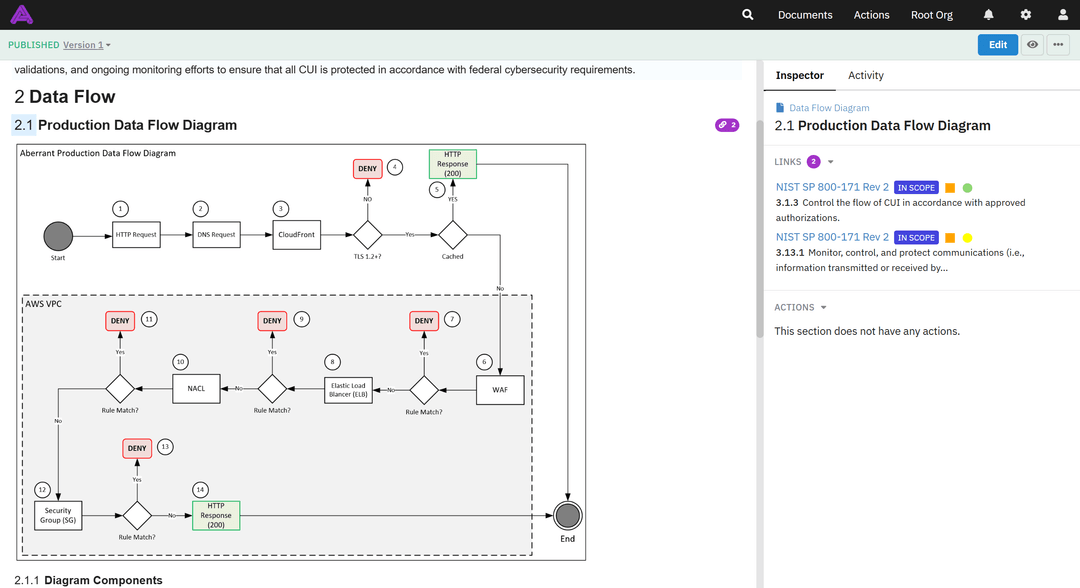1080x588 pixels.
Task: Open the more options ellipsis button
Action: [x=1058, y=45]
